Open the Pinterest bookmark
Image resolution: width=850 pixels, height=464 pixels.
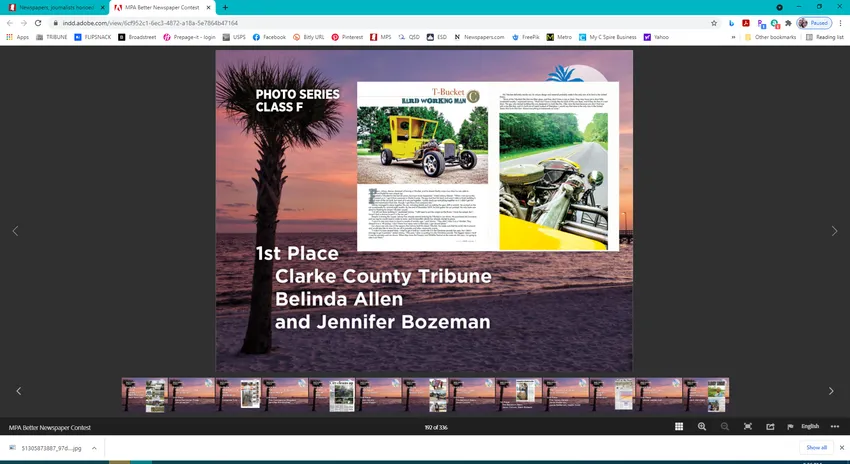click(347, 37)
